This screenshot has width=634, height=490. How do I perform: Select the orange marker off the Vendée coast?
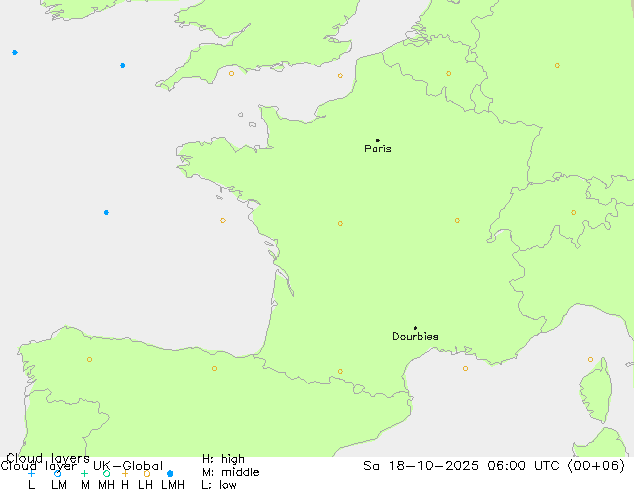tap(223, 220)
